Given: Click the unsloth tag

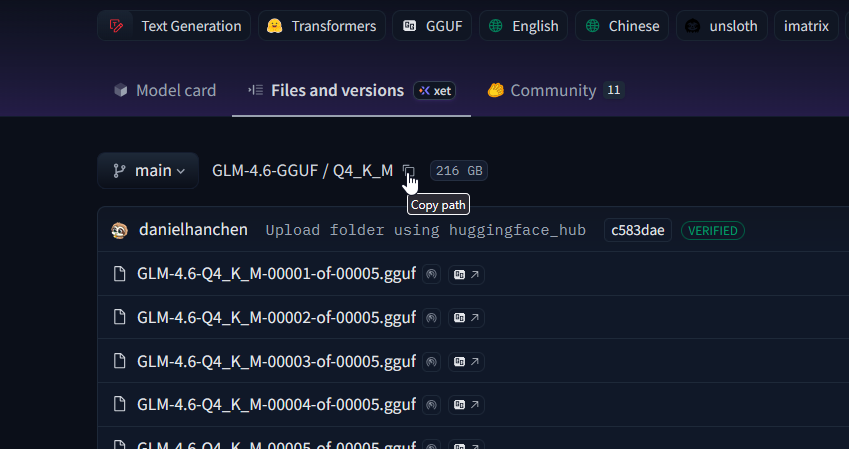Looking at the screenshot, I should [722, 25].
